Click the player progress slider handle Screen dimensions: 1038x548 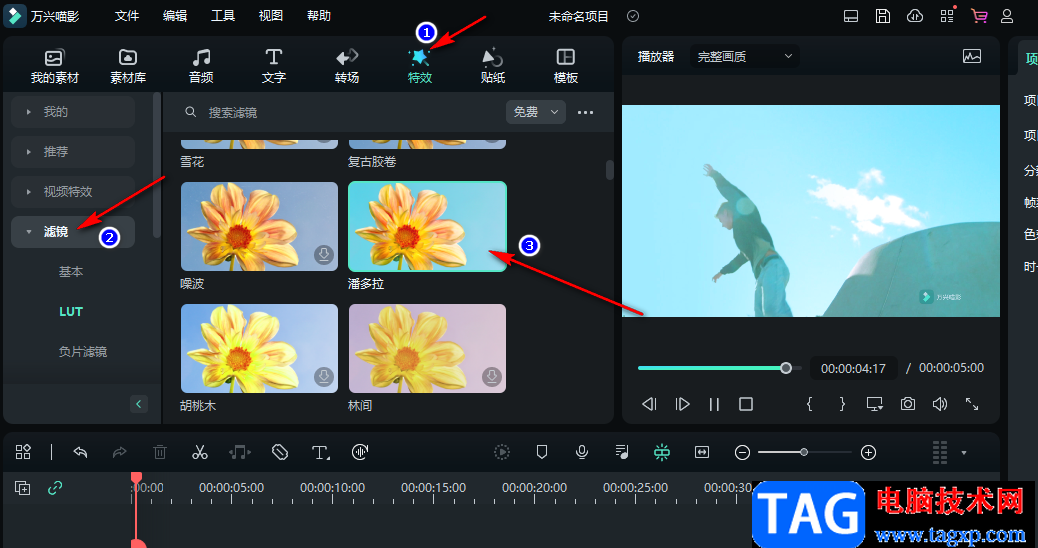point(786,368)
